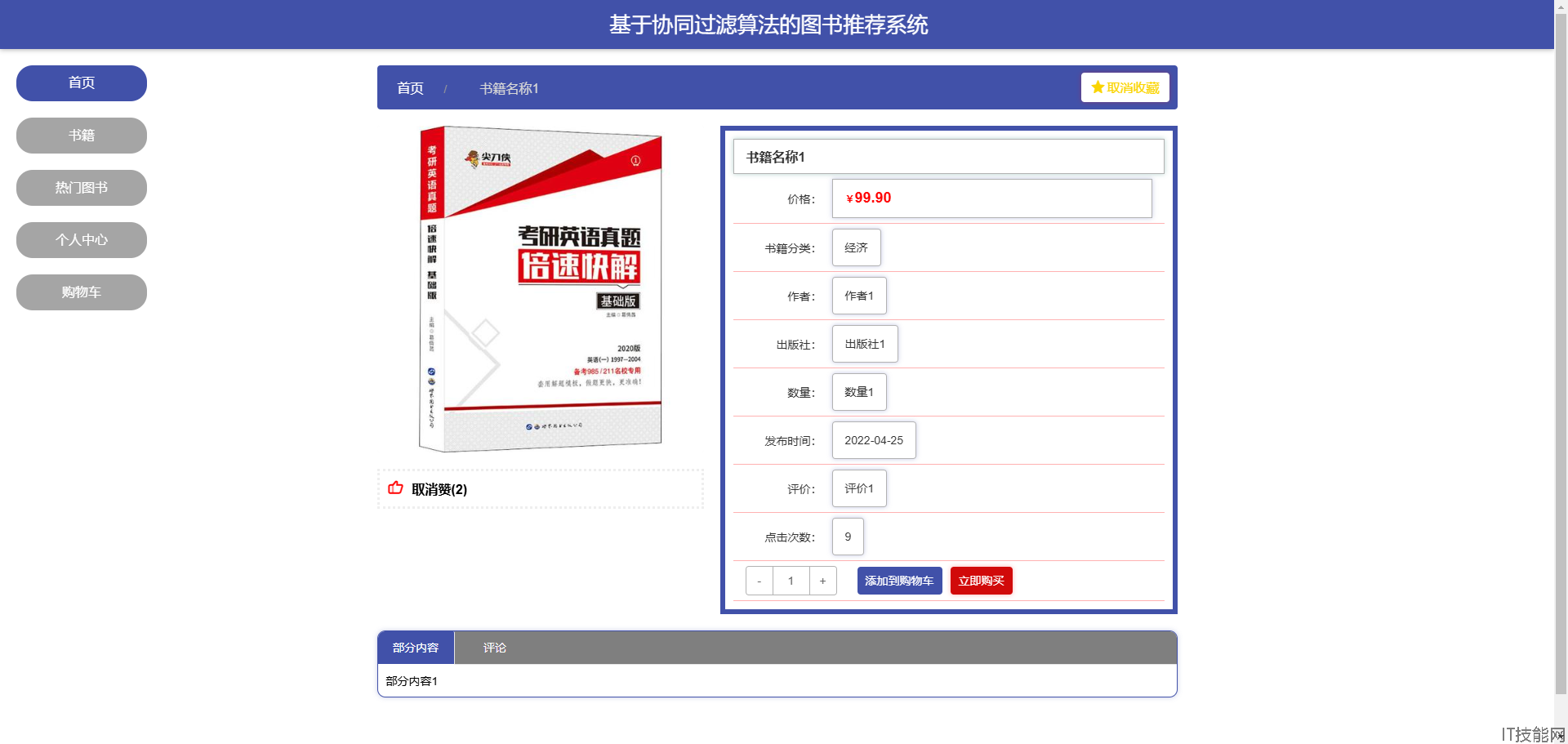
Task: Click the 部分内容1 text in the tab panel
Action: 412,681
